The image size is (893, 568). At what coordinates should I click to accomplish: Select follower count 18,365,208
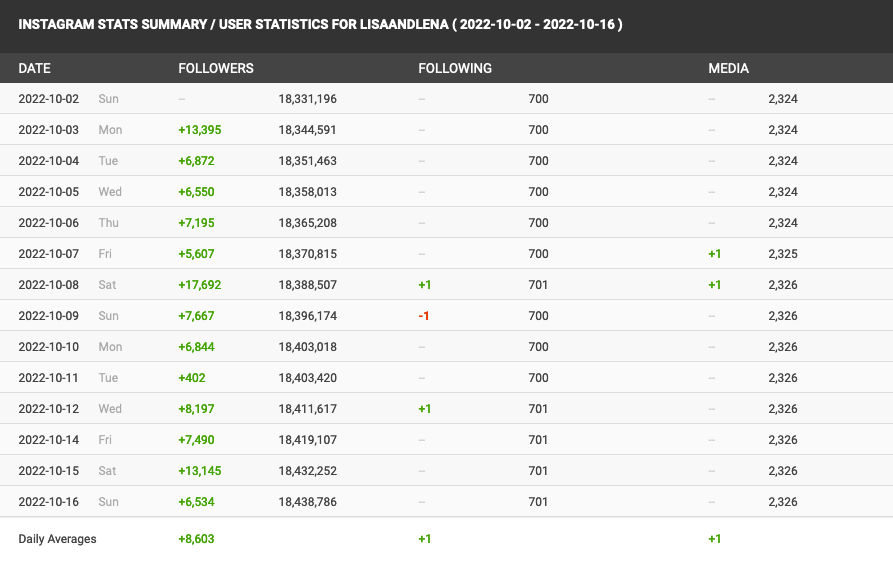tap(308, 223)
